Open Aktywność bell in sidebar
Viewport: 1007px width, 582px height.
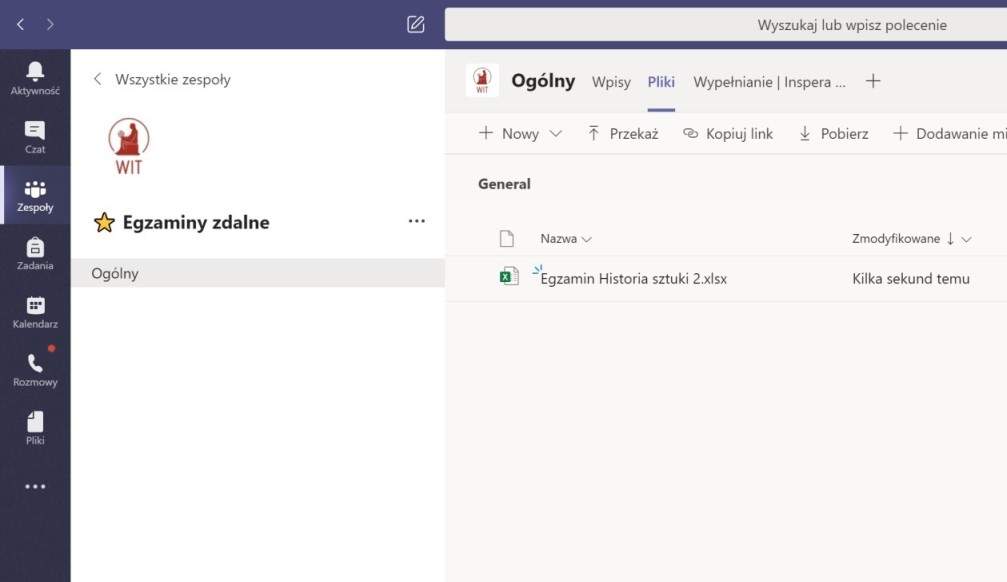tap(35, 78)
